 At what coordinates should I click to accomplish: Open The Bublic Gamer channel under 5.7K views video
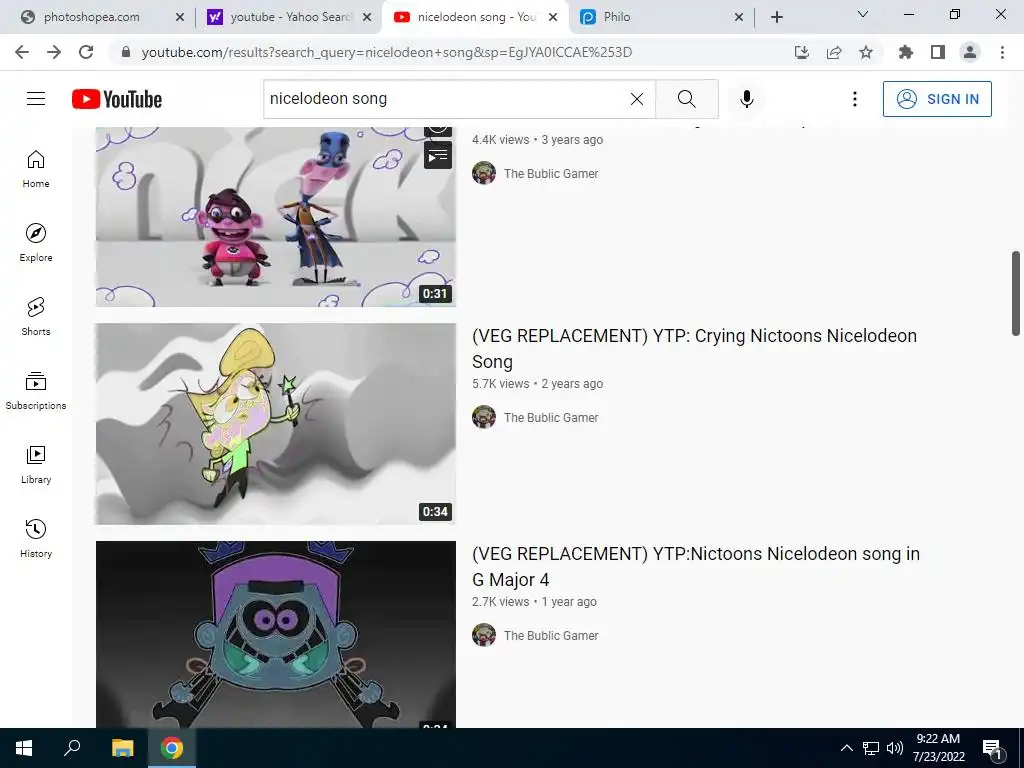click(551, 417)
